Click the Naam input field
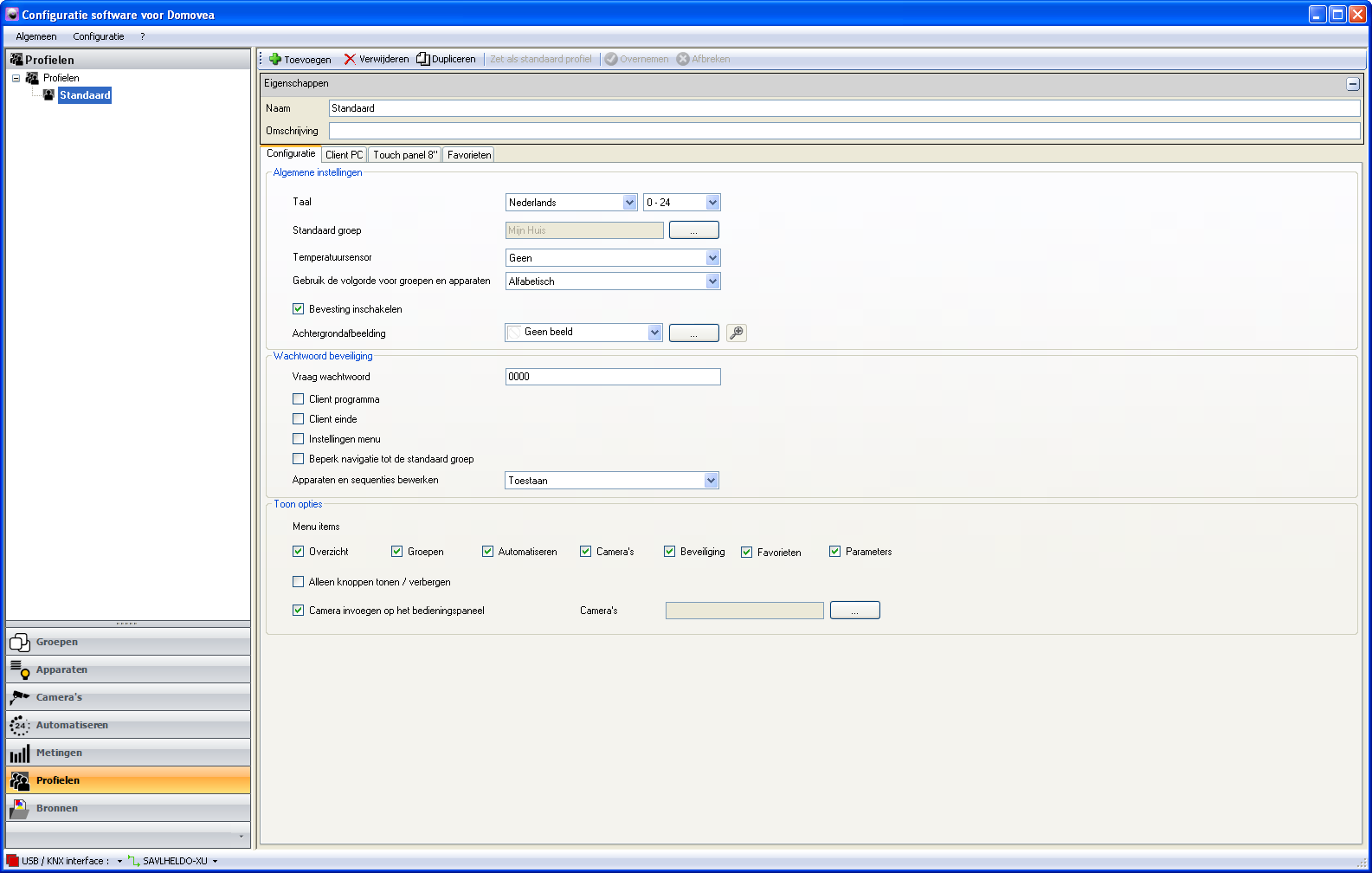The width and height of the screenshot is (1372, 873). click(x=844, y=108)
